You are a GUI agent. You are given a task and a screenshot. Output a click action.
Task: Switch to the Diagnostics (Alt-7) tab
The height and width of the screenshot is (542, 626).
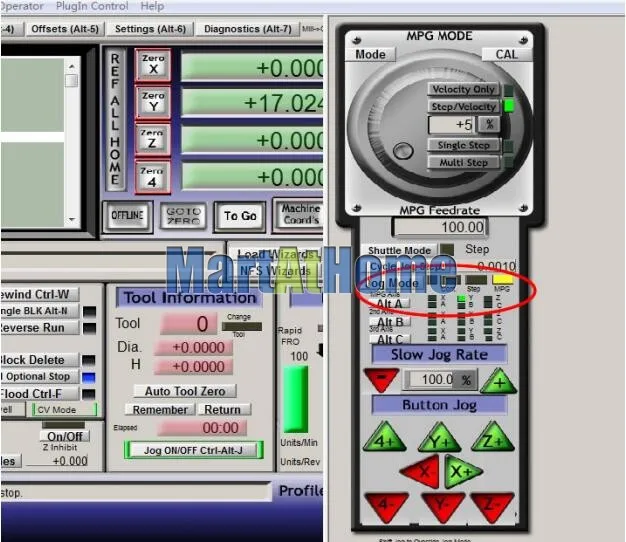click(x=248, y=29)
